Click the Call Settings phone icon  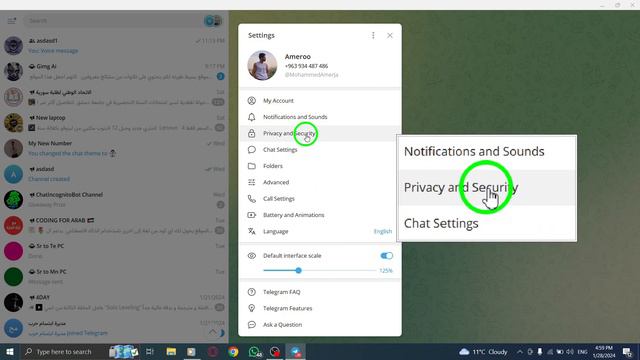tap(252, 199)
